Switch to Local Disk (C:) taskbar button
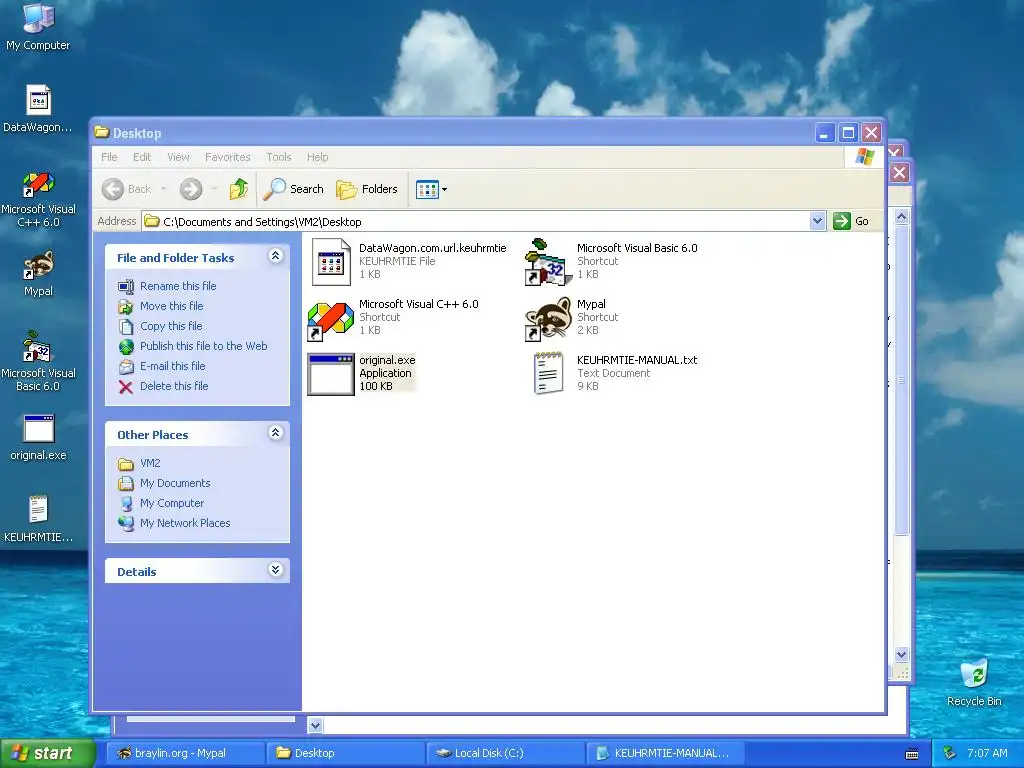The width and height of the screenshot is (1024, 768). click(505, 753)
